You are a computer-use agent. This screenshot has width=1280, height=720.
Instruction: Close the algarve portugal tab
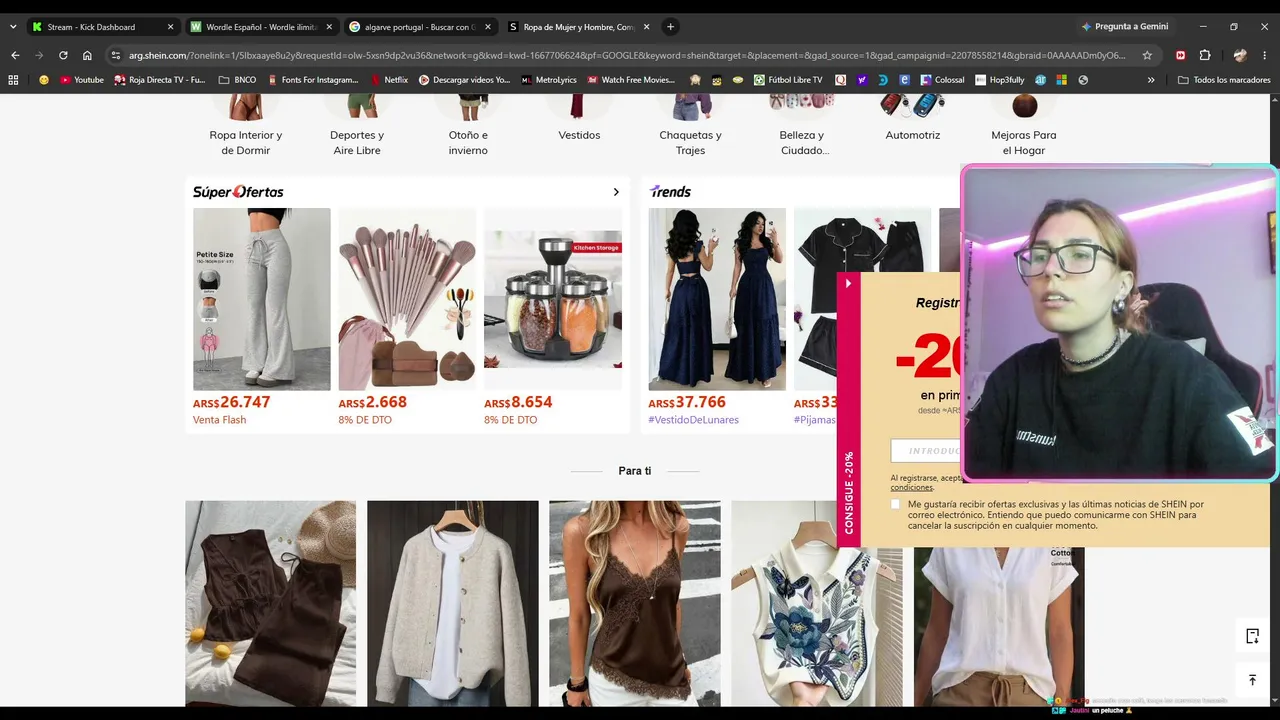488,27
